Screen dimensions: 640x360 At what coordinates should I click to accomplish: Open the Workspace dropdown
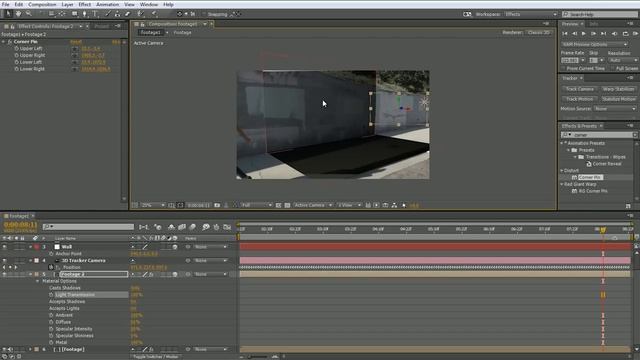pyautogui.click(x=531, y=14)
